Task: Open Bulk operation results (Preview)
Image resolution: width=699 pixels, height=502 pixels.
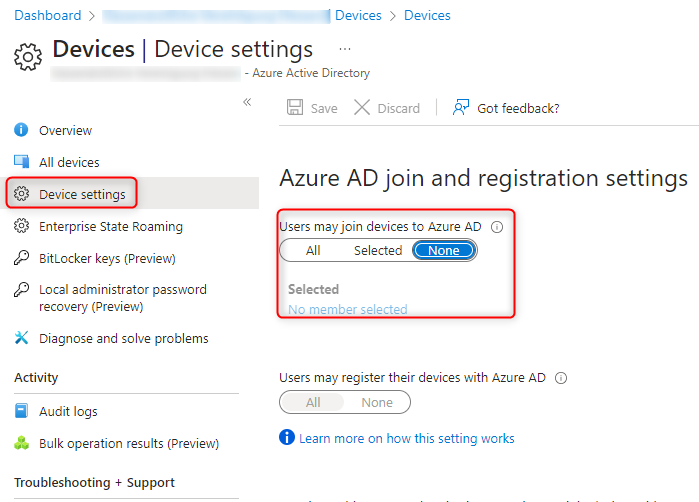Action: 129,444
